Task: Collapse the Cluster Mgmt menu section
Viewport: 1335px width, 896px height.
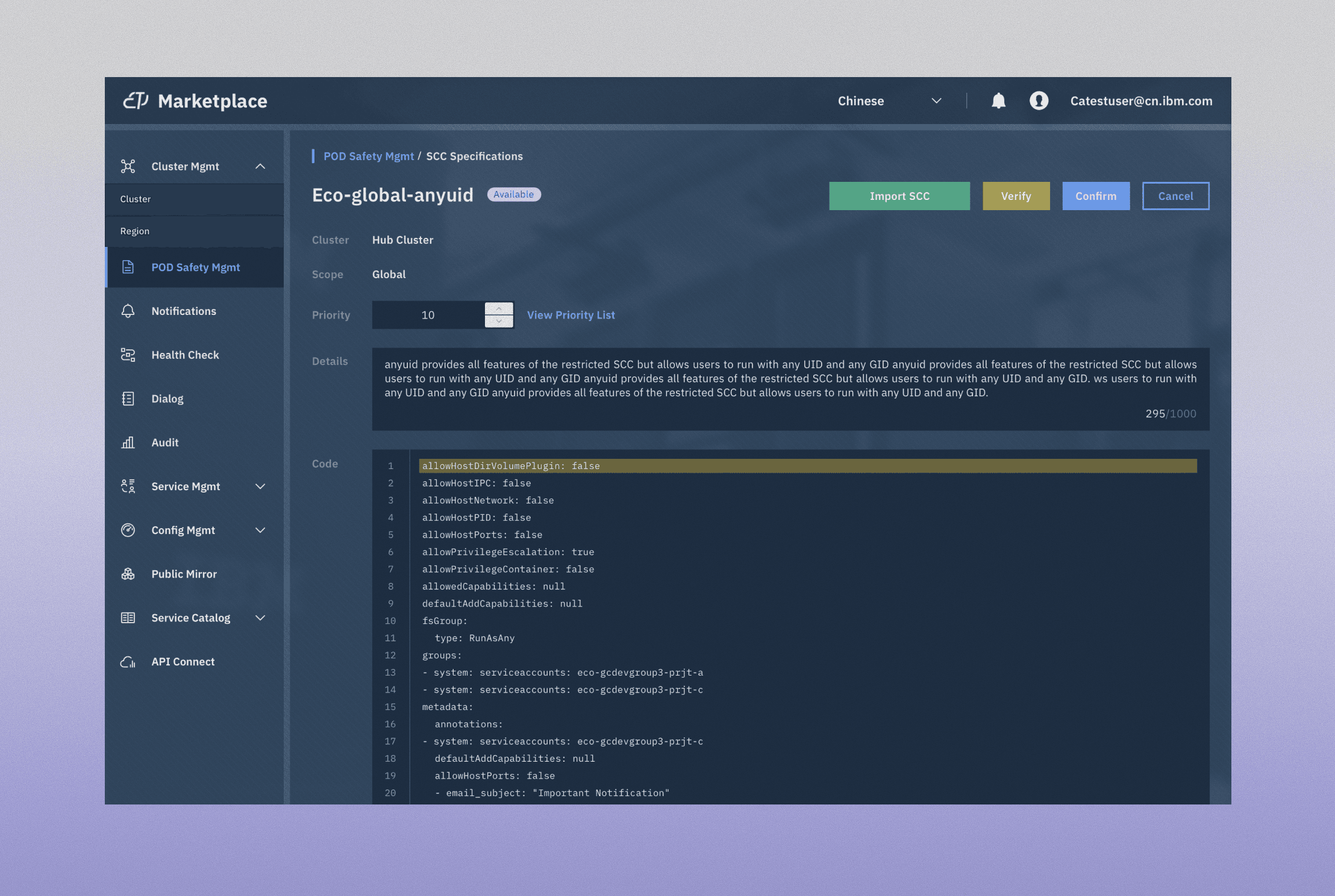Action: 260,166
